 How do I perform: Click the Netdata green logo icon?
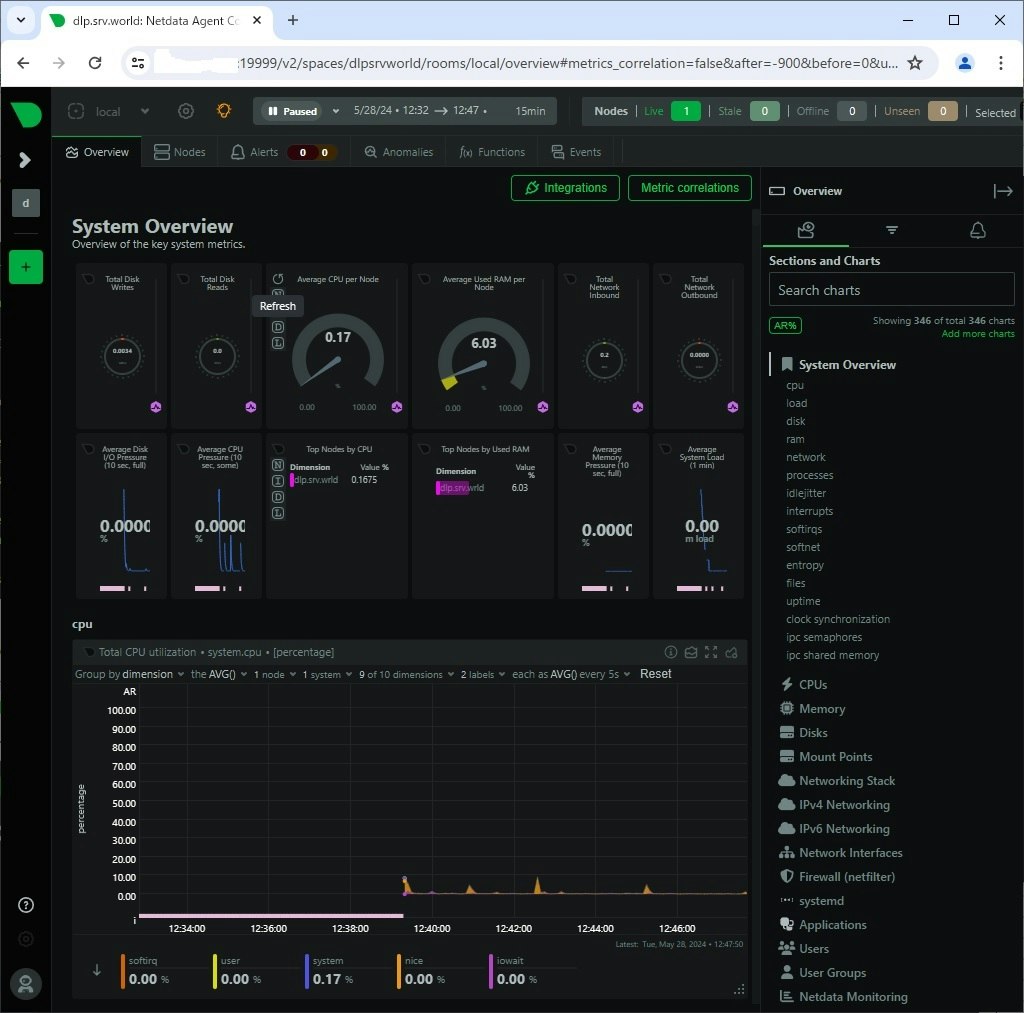(x=26, y=114)
